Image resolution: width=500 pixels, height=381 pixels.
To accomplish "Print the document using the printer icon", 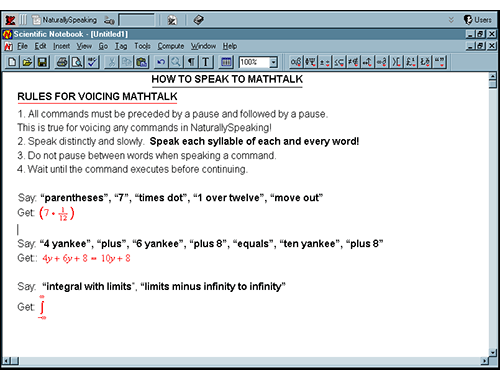I will point(62,62).
